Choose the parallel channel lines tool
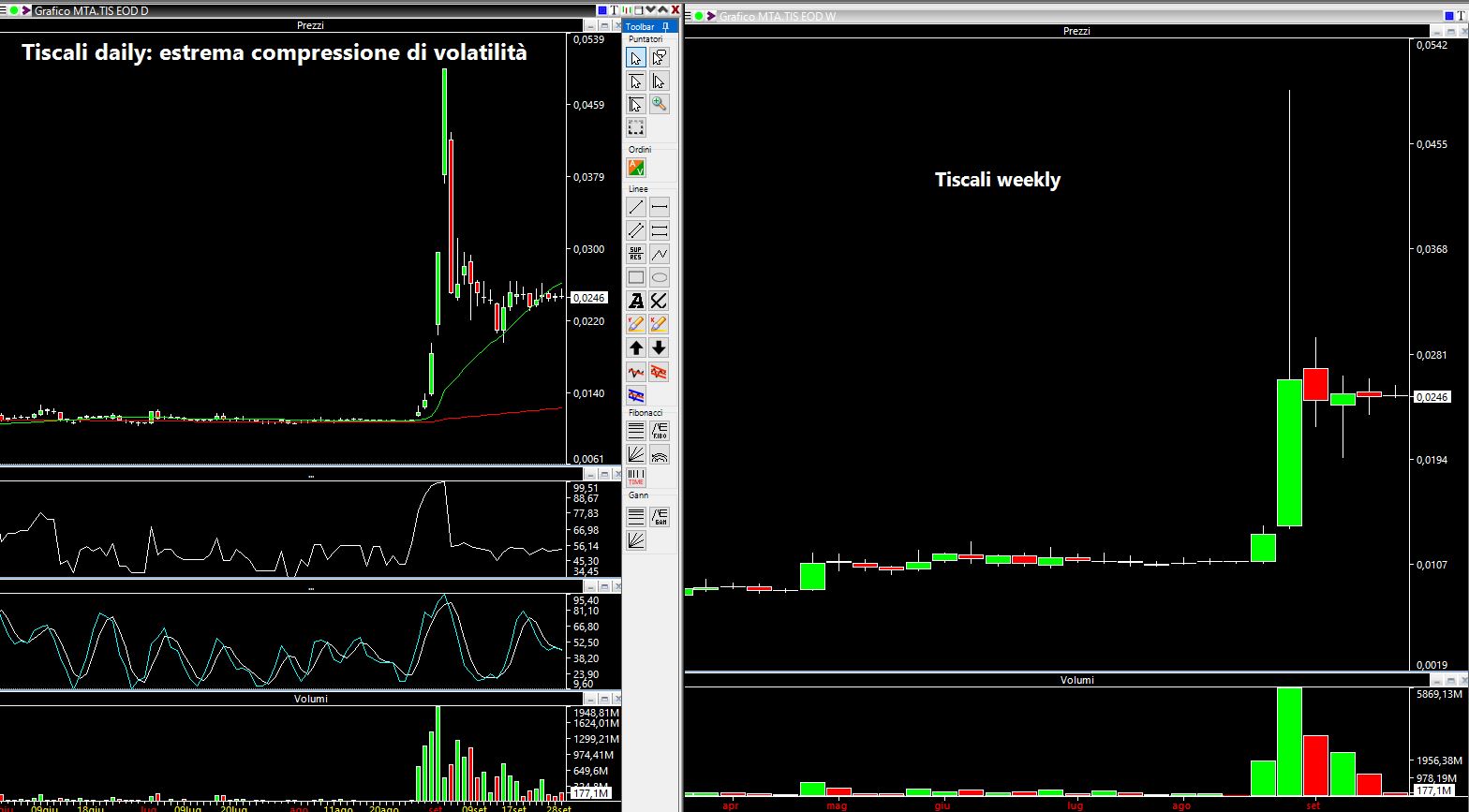Image resolution: width=1469 pixels, height=812 pixels. (636, 230)
